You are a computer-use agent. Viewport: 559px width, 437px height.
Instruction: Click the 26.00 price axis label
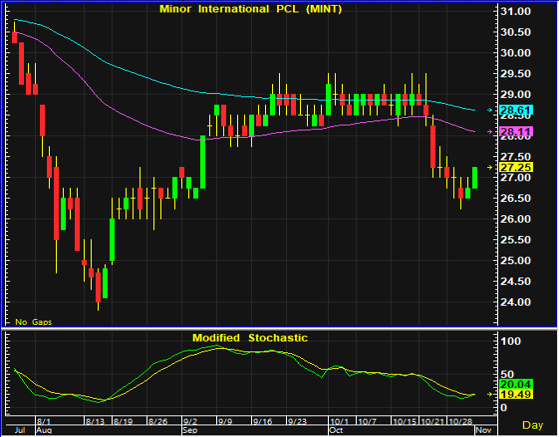516,219
